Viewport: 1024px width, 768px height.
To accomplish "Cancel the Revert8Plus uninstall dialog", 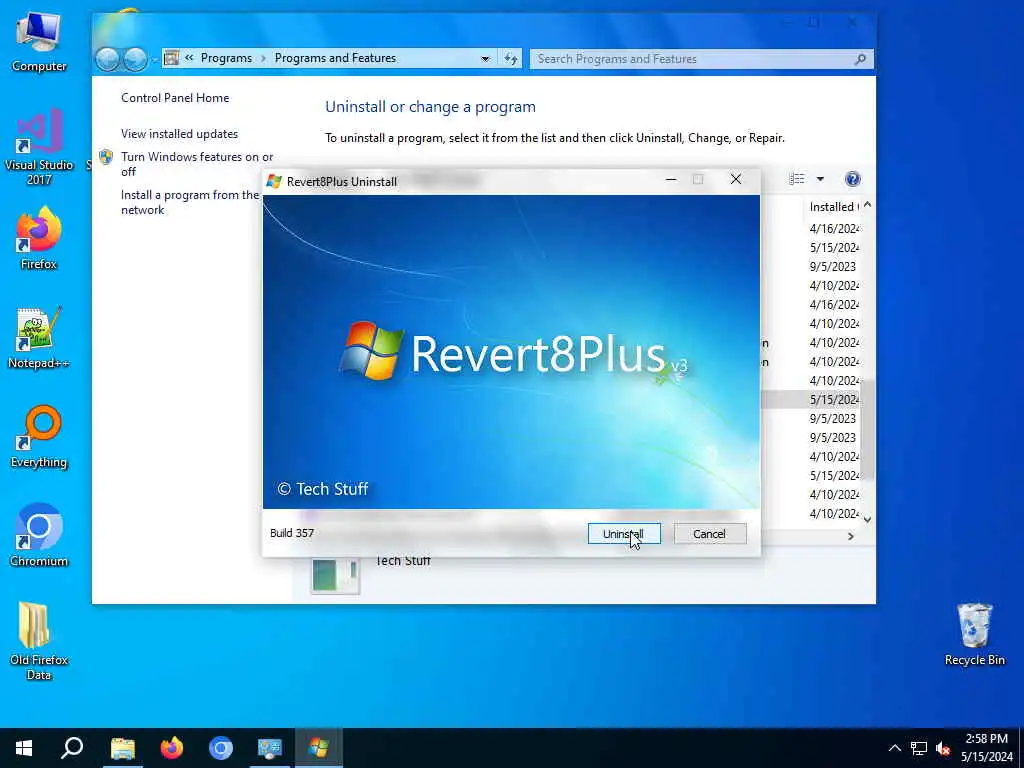I will [x=709, y=534].
